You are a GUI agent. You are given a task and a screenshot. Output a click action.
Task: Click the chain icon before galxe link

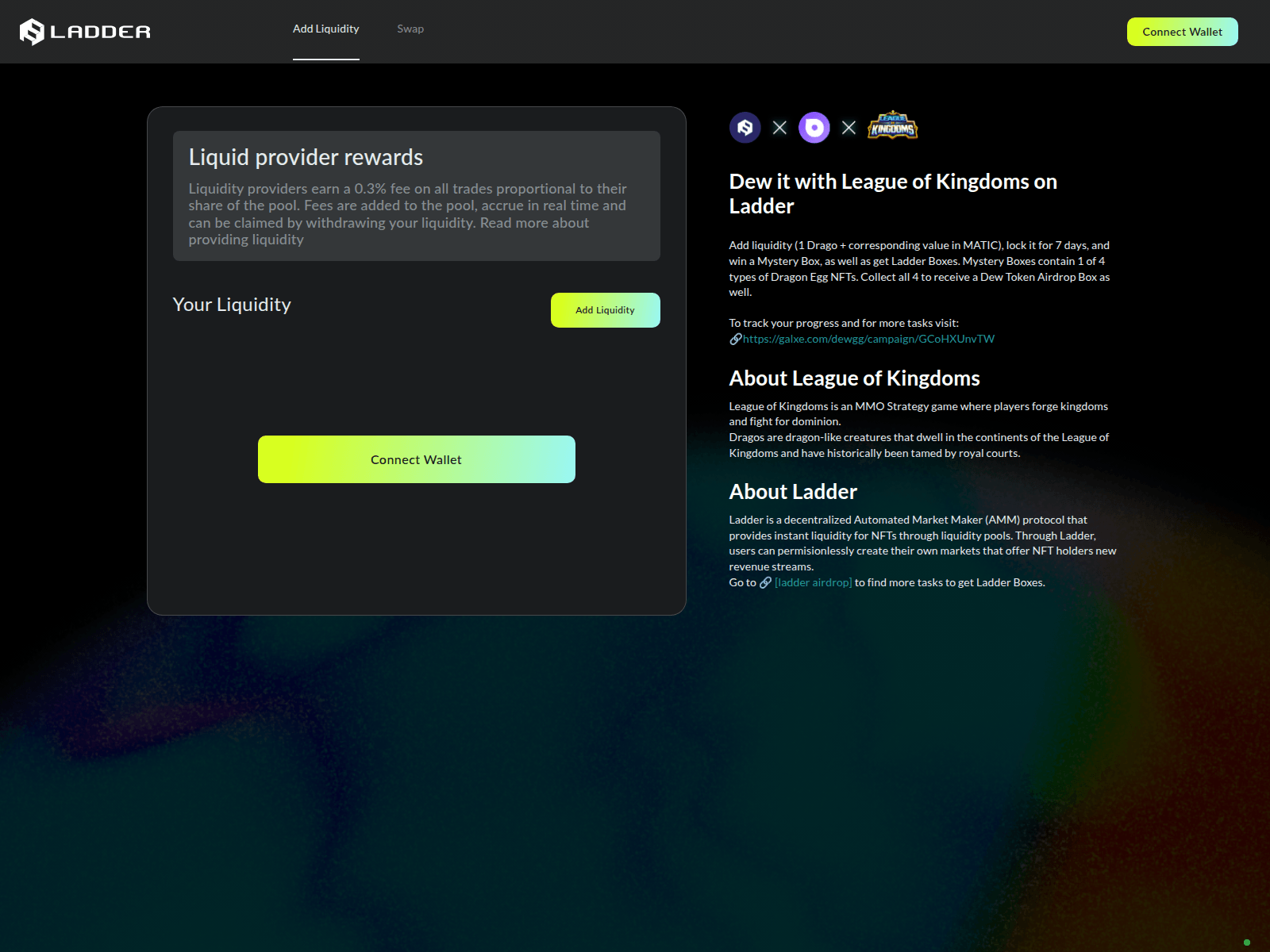coord(736,339)
